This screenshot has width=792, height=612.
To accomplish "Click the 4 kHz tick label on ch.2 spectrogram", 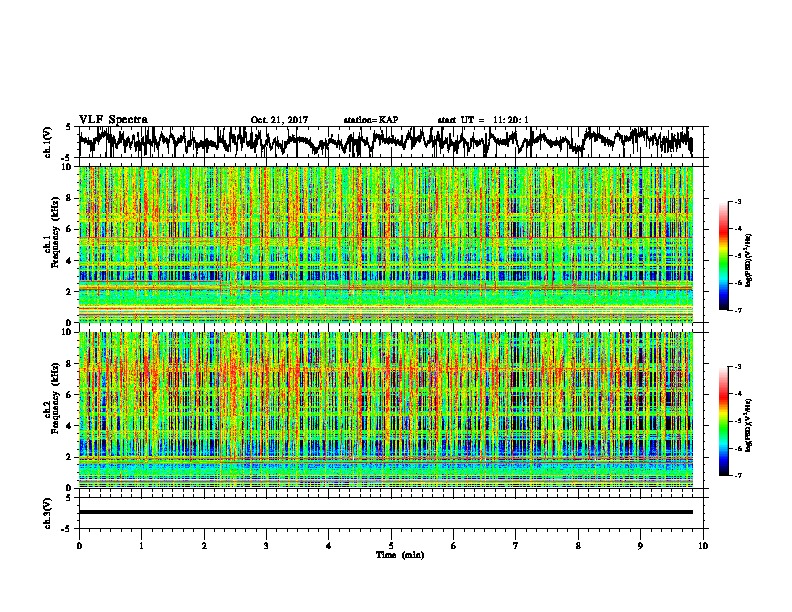I will point(71,426).
